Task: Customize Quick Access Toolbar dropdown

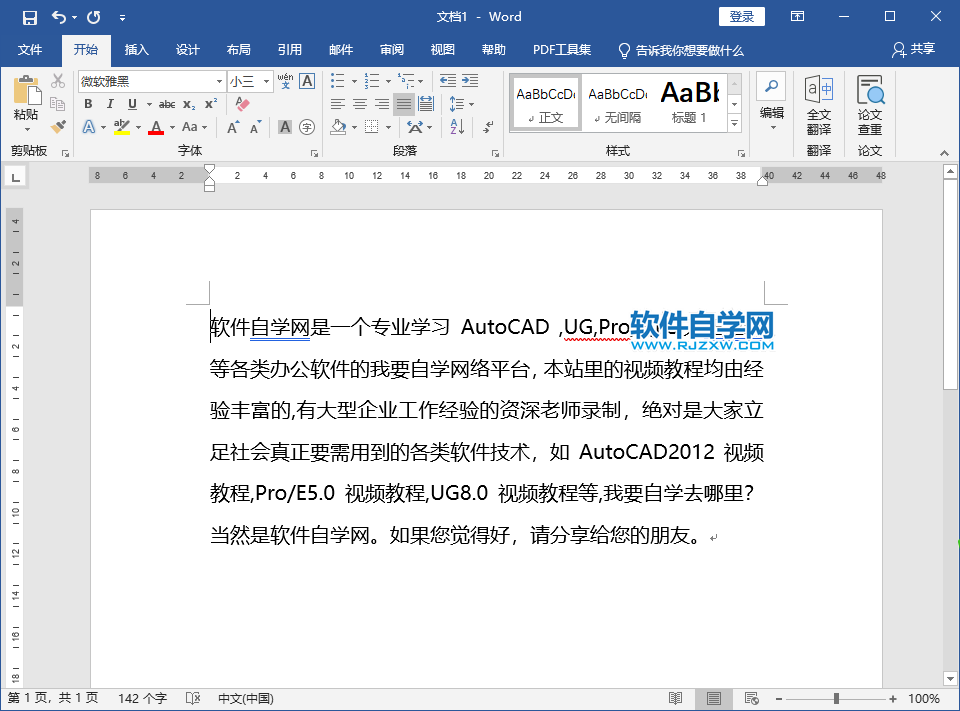Action: coord(122,18)
